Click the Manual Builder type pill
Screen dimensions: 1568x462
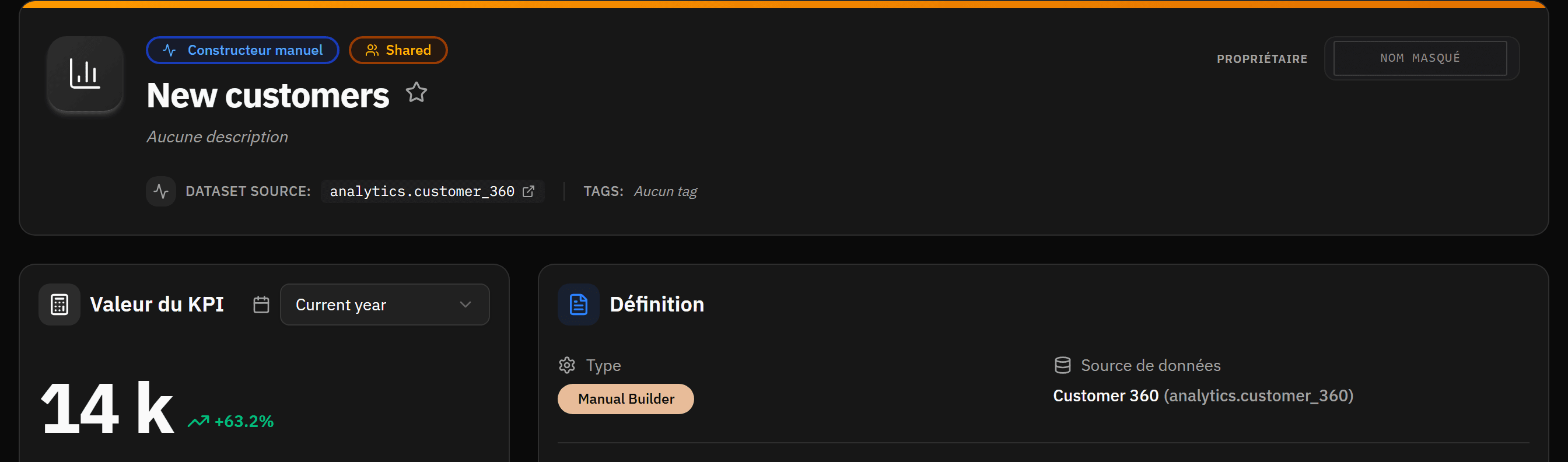[x=625, y=398]
